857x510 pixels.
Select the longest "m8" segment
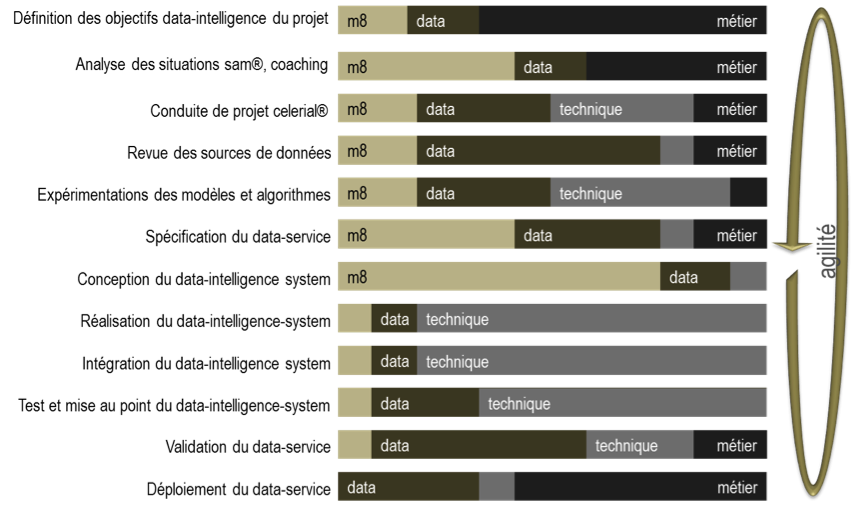498,277
